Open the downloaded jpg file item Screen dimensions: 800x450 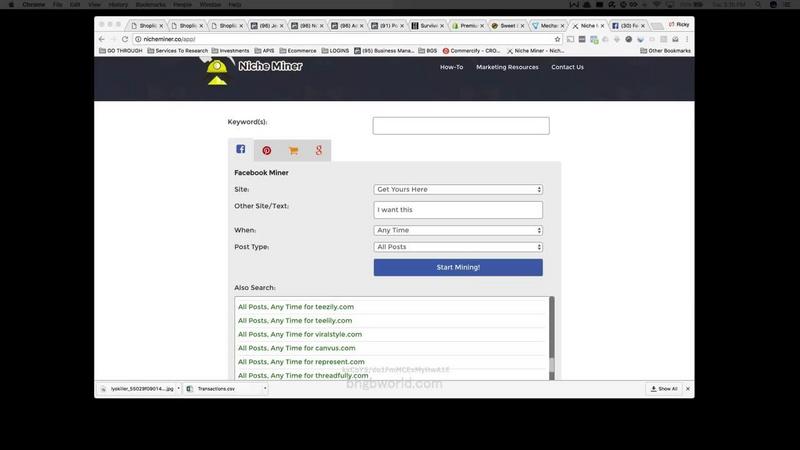(x=138, y=389)
